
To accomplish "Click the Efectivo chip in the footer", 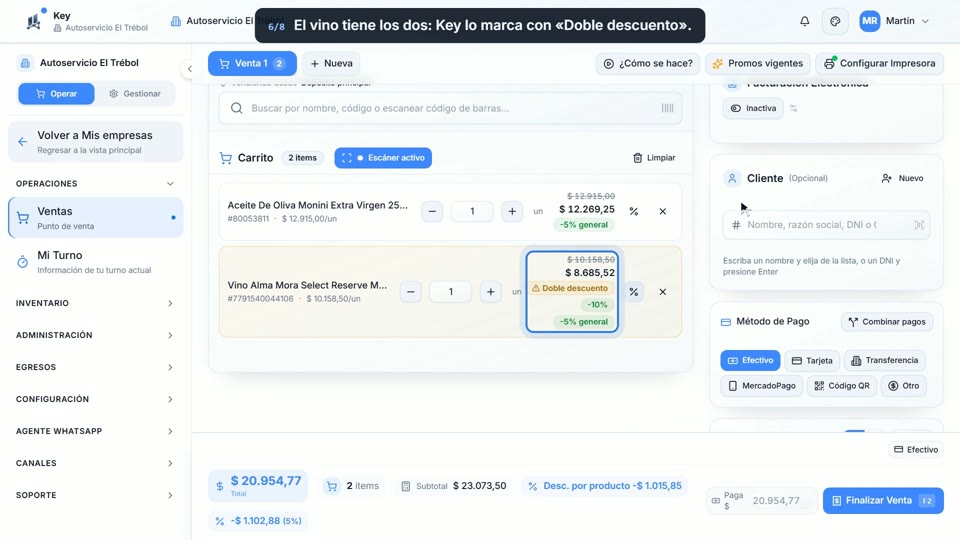I will click(916, 449).
